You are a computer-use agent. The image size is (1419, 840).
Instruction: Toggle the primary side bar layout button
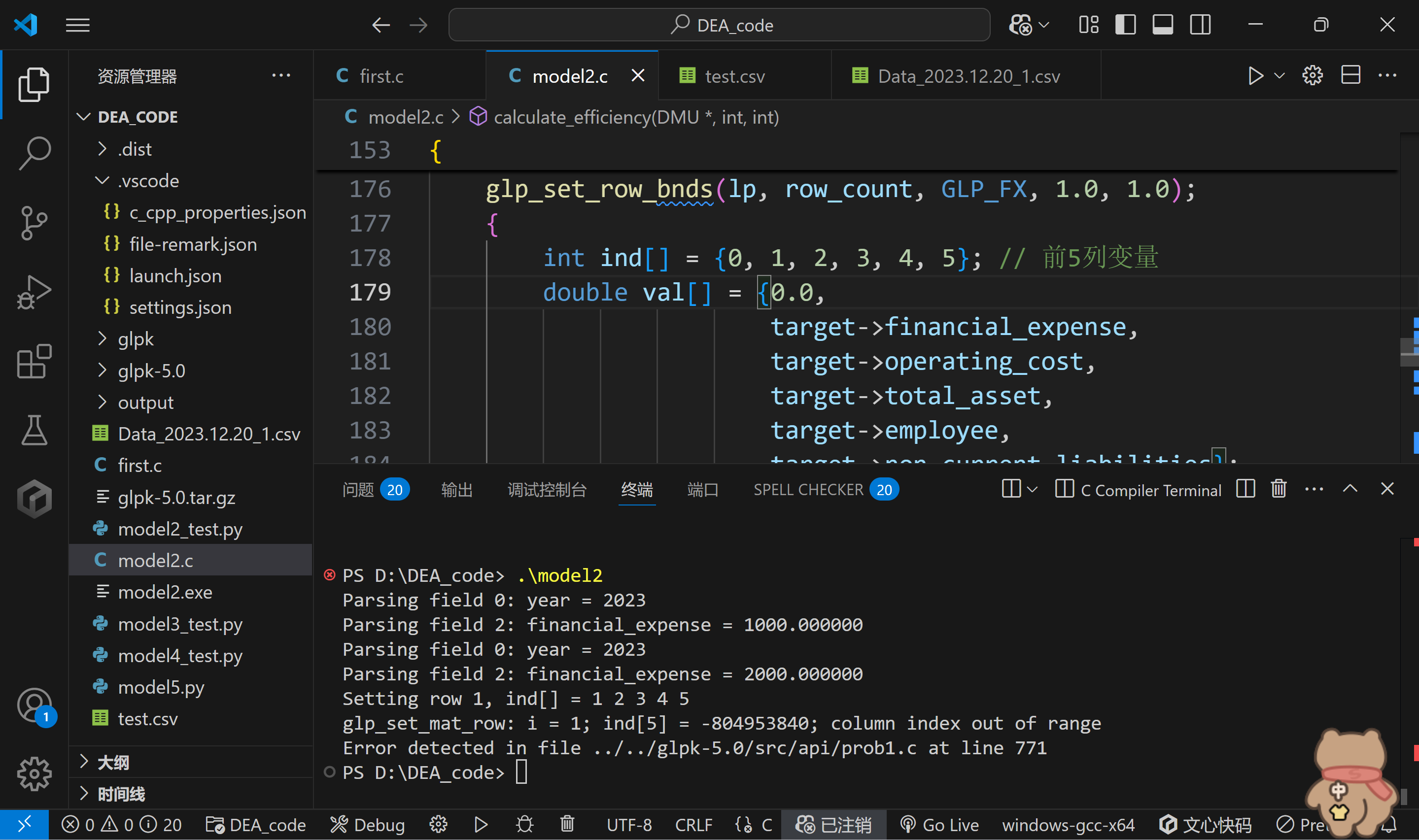pyautogui.click(x=1125, y=25)
